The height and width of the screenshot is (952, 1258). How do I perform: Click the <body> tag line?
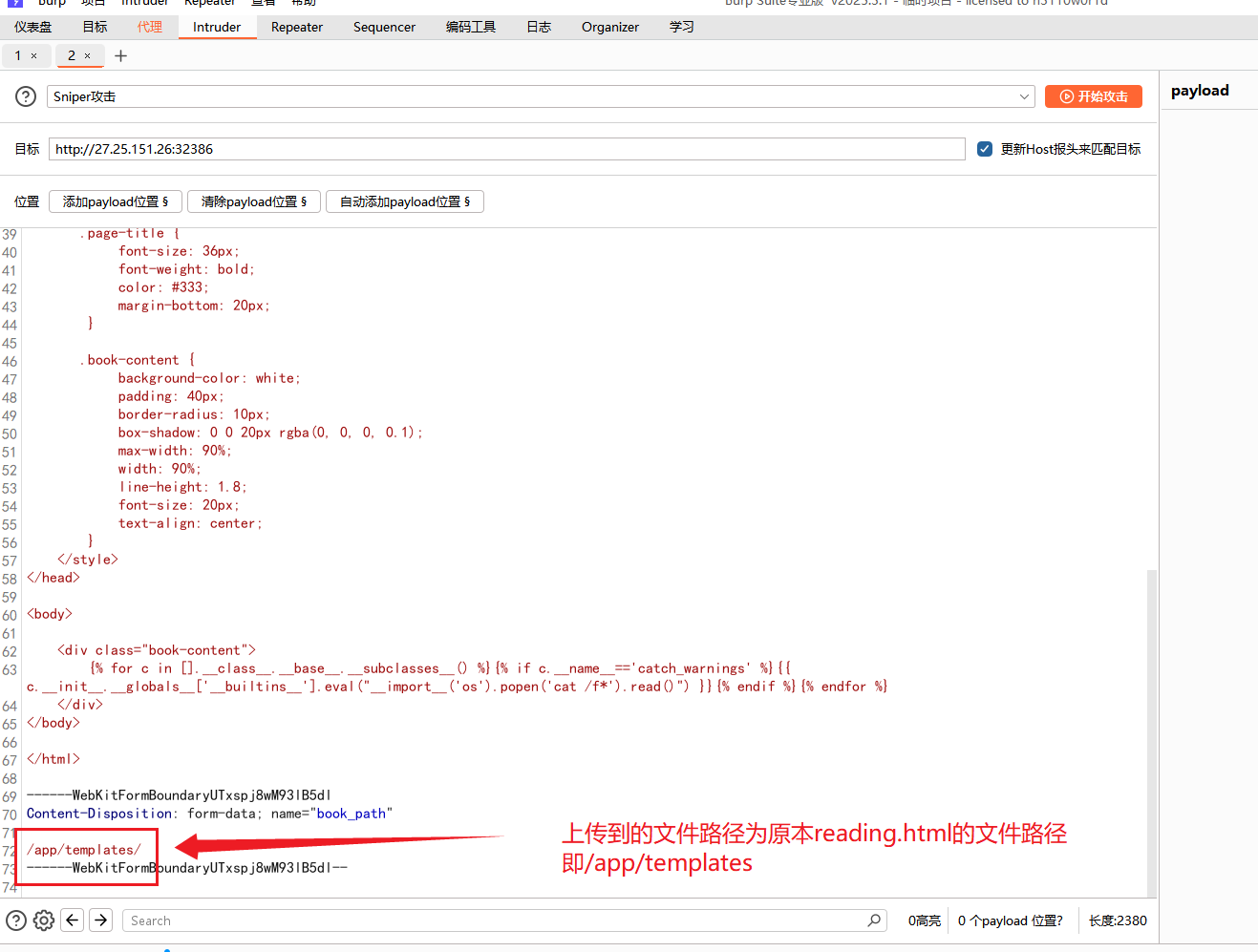50,614
